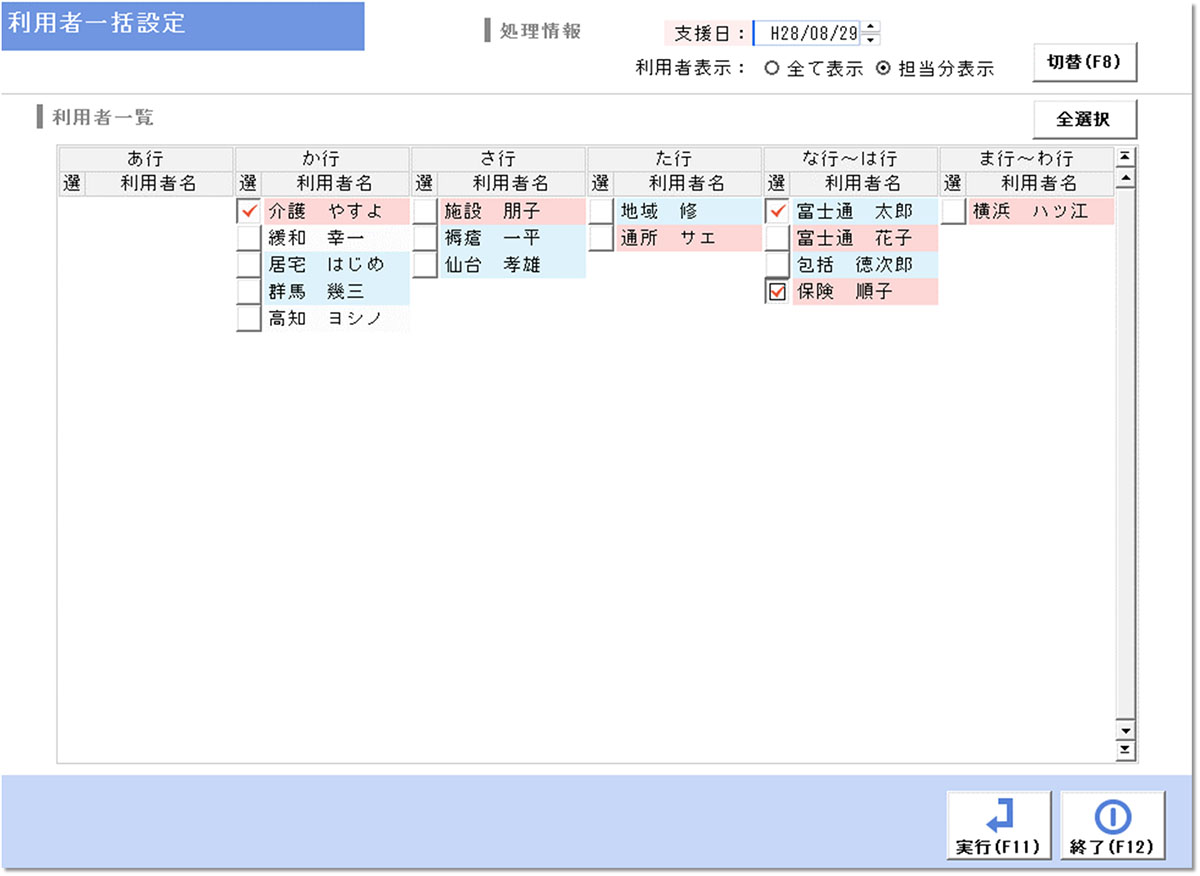Click the か行 column group header

322,159
